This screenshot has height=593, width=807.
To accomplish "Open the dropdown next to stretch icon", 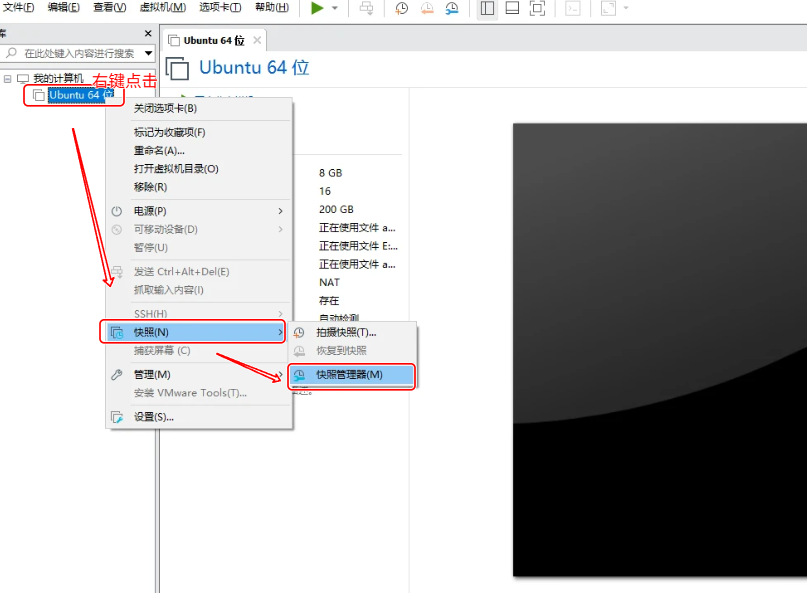I will (626, 8).
